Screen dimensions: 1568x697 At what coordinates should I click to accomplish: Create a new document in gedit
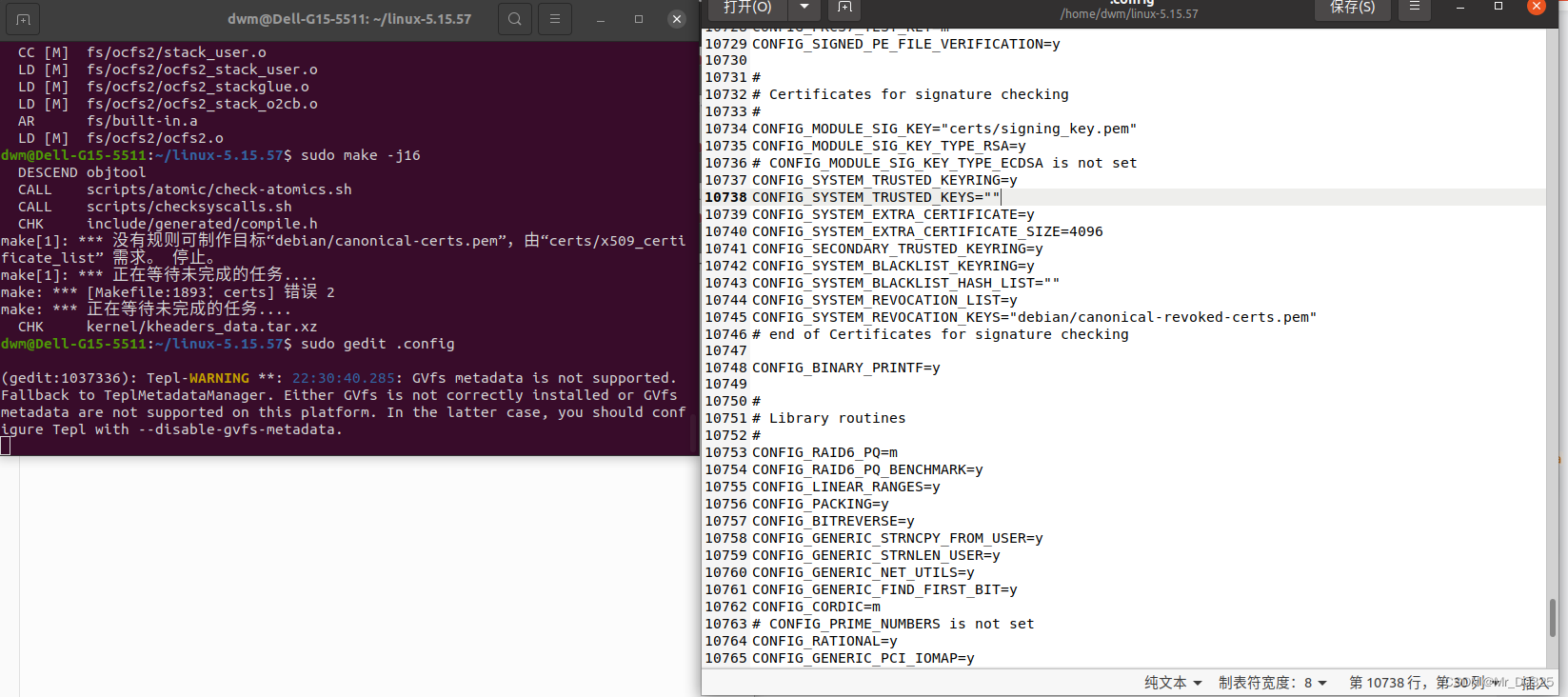(x=844, y=8)
